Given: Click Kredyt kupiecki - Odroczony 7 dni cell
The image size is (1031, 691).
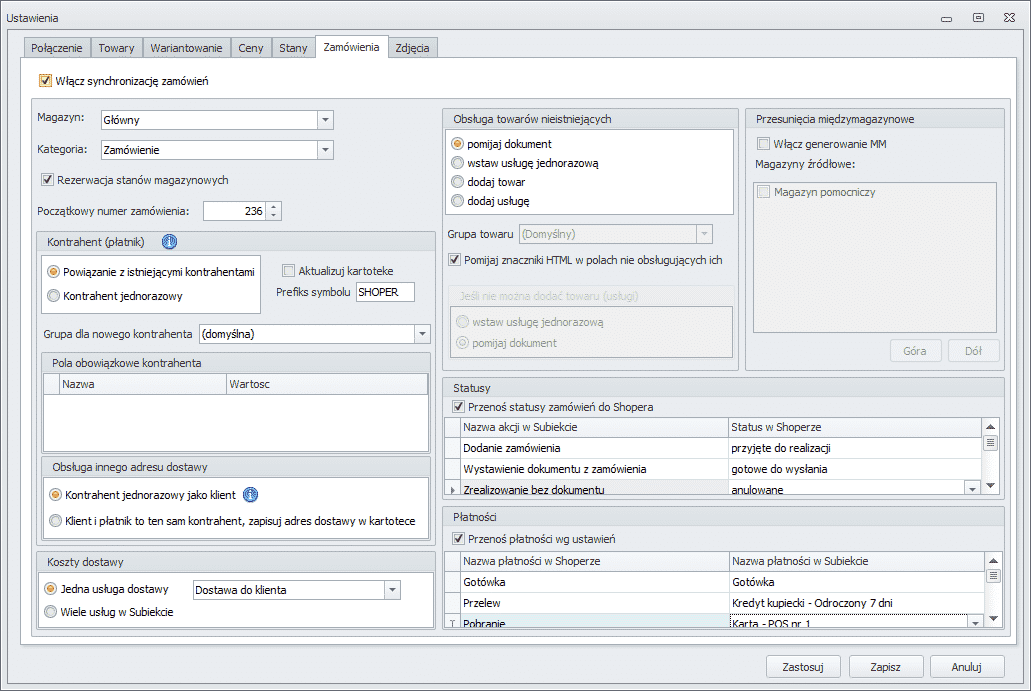Looking at the screenshot, I should (x=857, y=603).
